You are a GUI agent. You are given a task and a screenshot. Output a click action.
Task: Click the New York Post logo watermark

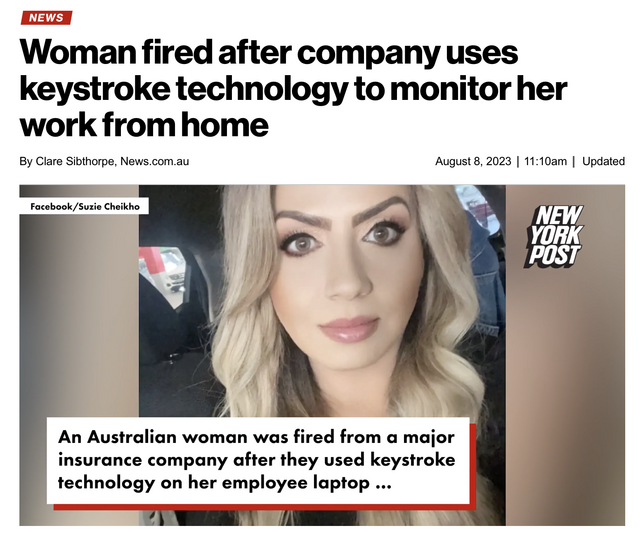pos(555,236)
